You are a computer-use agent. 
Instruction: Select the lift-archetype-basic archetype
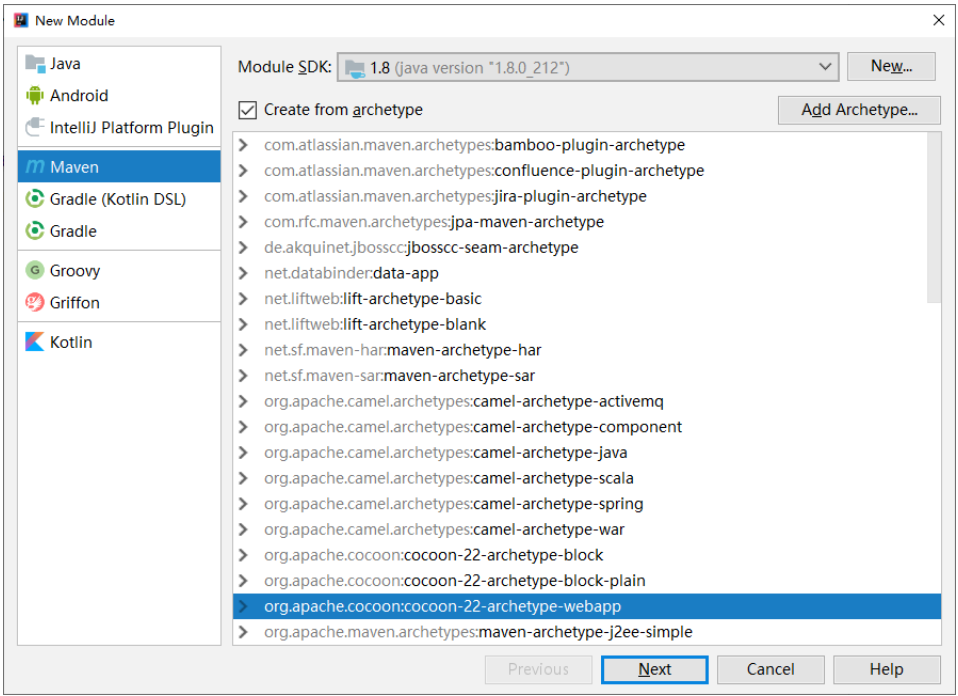(x=412, y=299)
